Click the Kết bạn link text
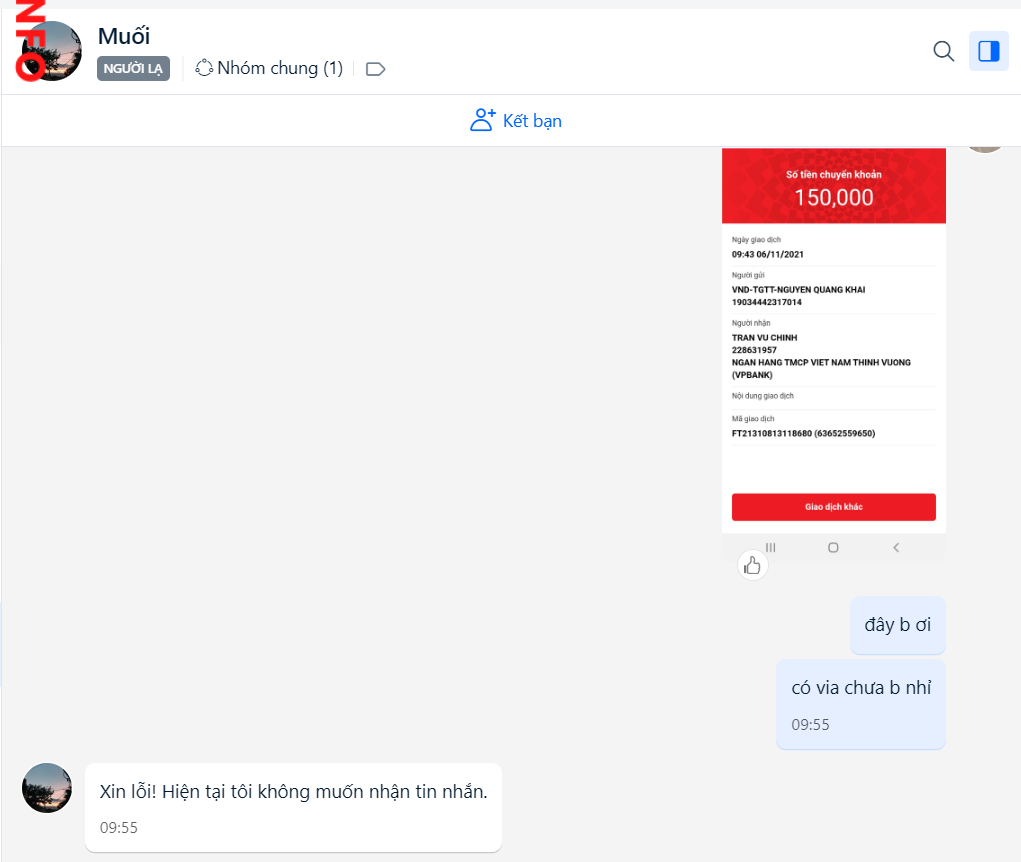The height and width of the screenshot is (862, 1021). (532, 121)
